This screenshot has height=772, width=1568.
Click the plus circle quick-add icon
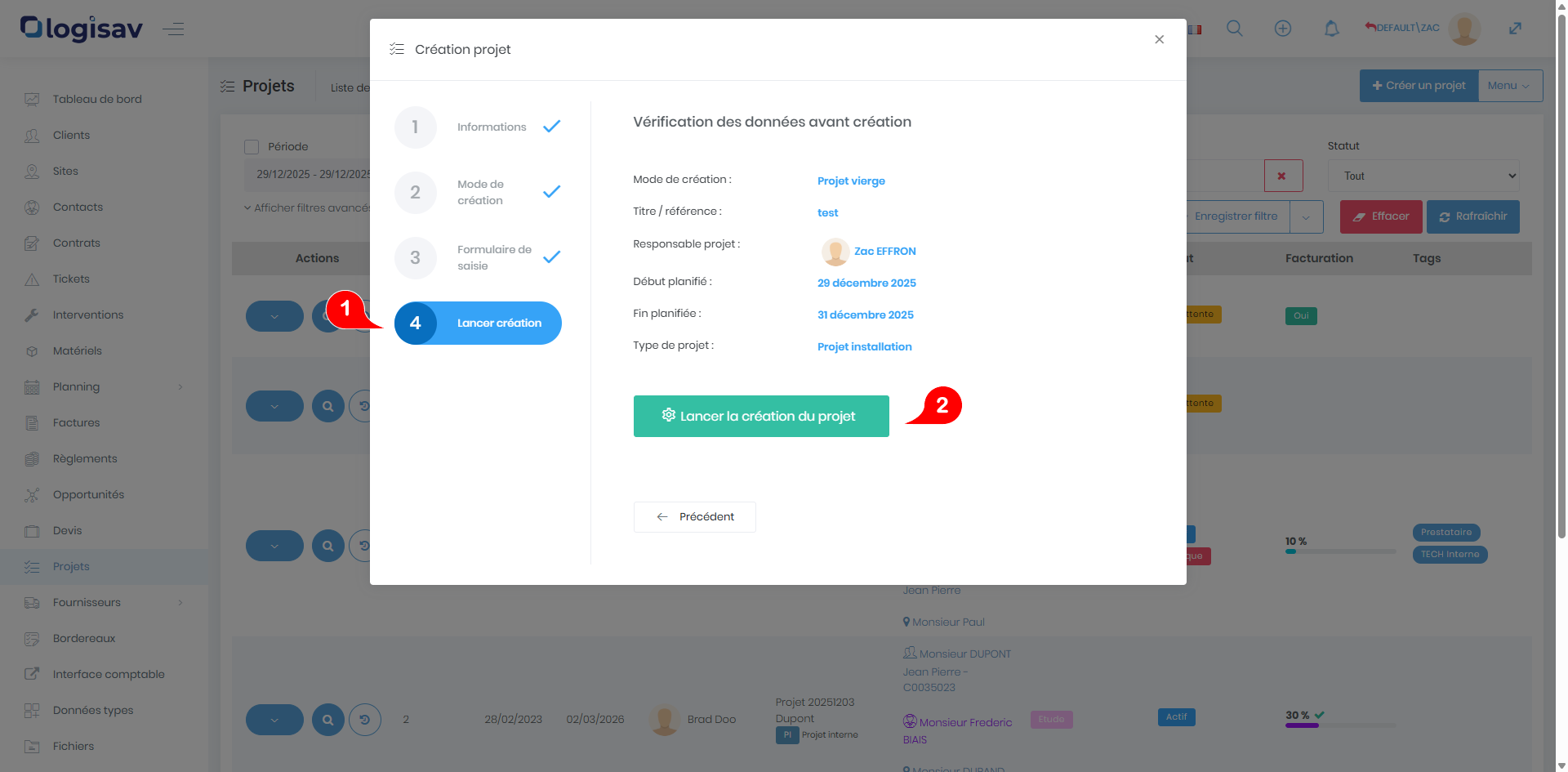(1282, 29)
